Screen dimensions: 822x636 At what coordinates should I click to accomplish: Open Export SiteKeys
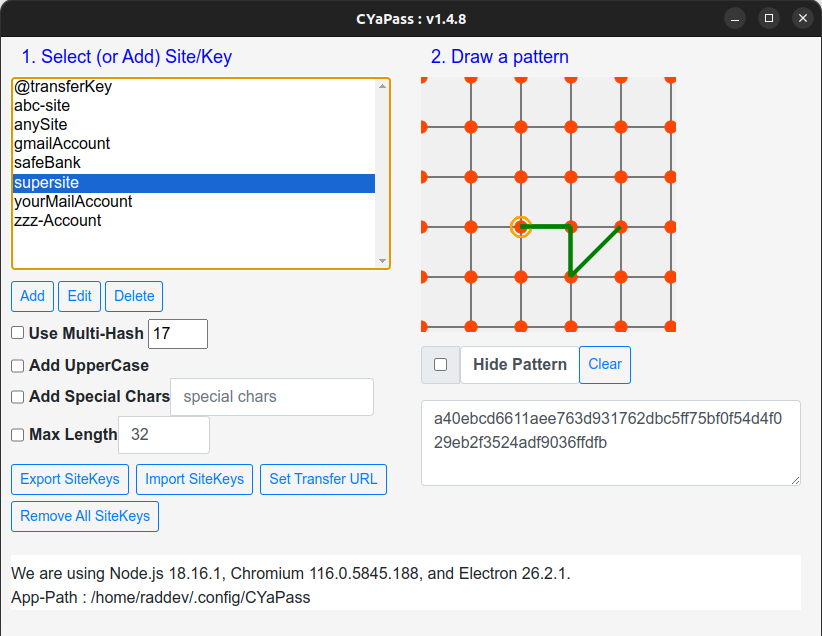tap(70, 479)
